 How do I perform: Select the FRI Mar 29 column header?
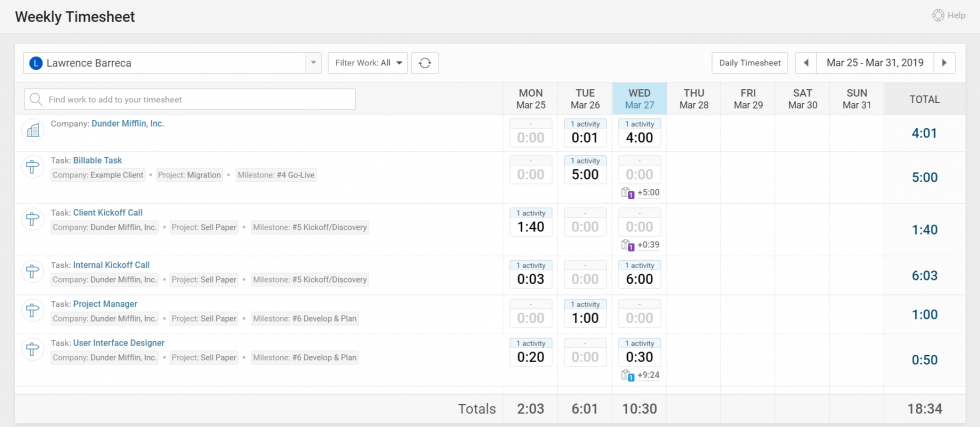[x=748, y=99]
